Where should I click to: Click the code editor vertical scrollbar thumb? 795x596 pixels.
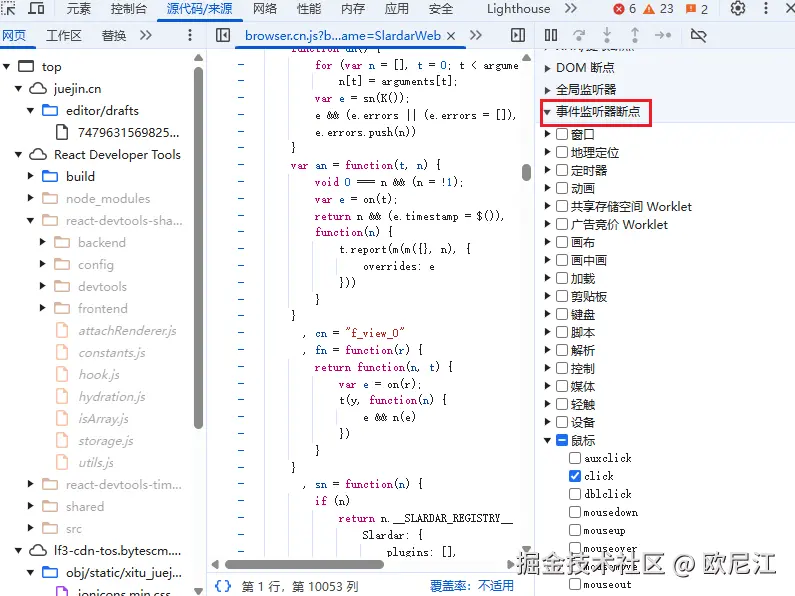[x=526, y=172]
